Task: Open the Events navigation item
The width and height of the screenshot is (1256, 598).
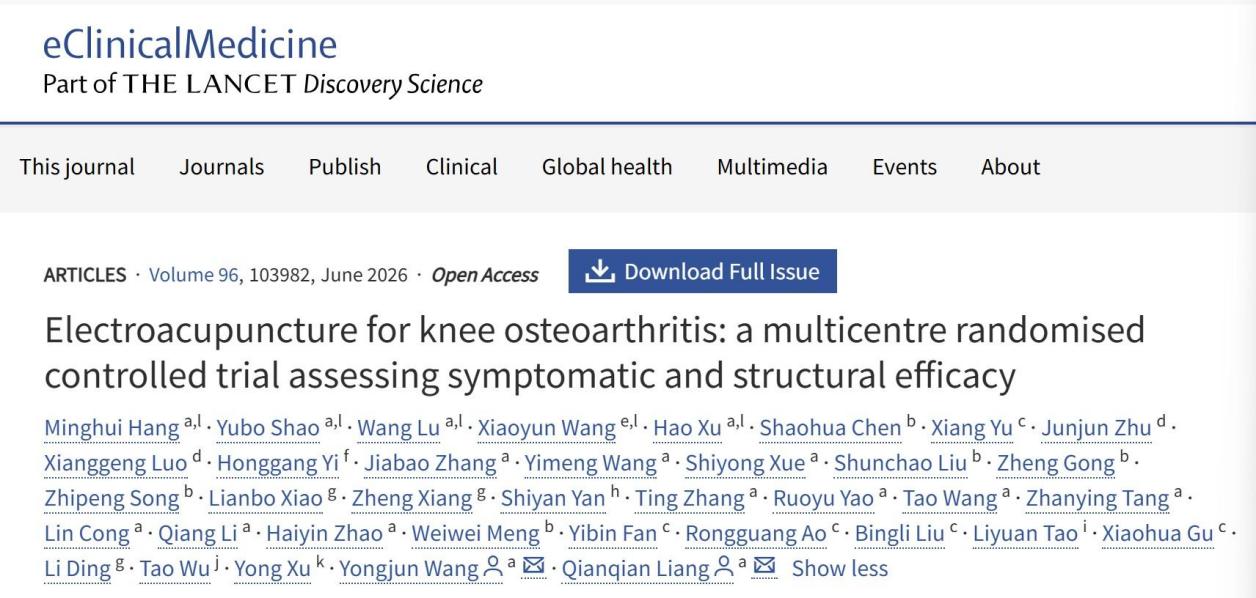Action: click(x=904, y=167)
